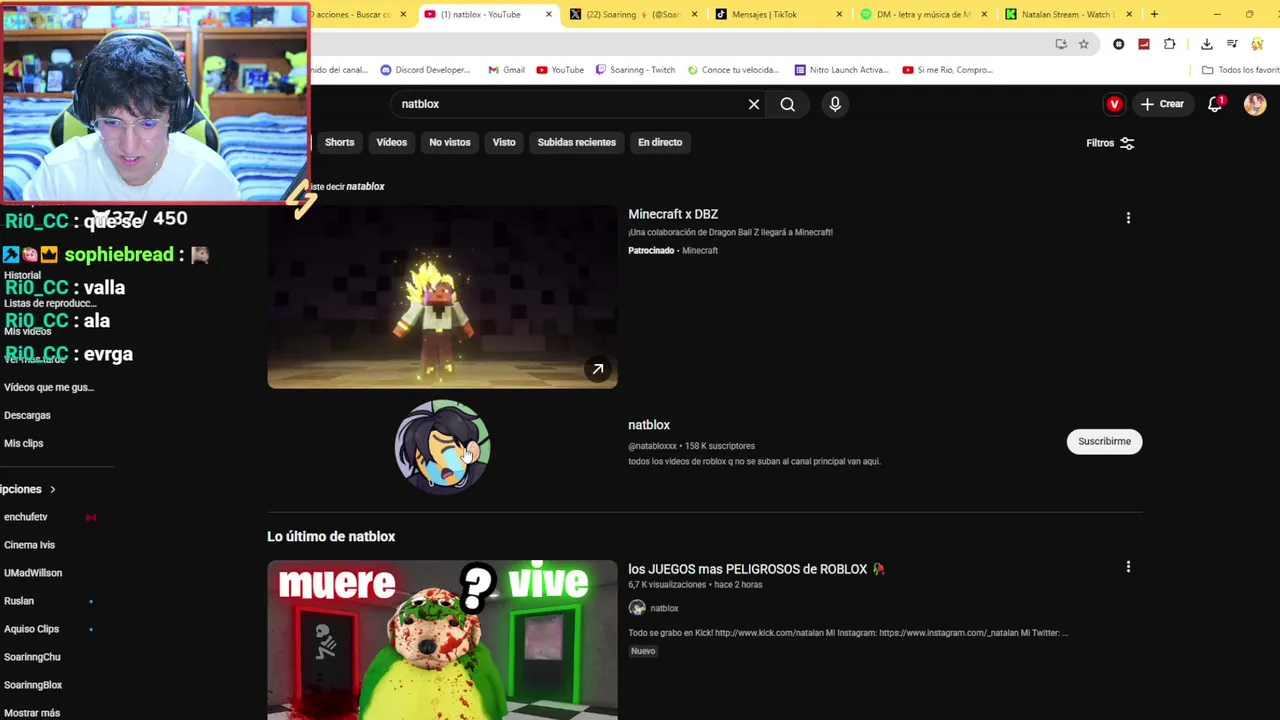
Task: Select the En directo filter chip
Action: pyautogui.click(x=660, y=142)
